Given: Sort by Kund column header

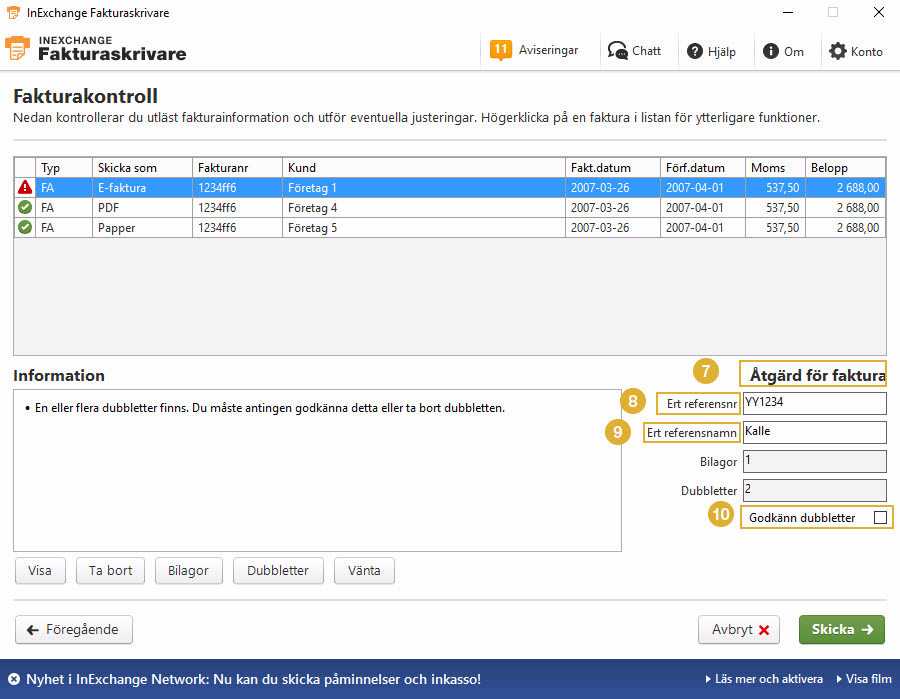Looking at the screenshot, I should (424, 168).
